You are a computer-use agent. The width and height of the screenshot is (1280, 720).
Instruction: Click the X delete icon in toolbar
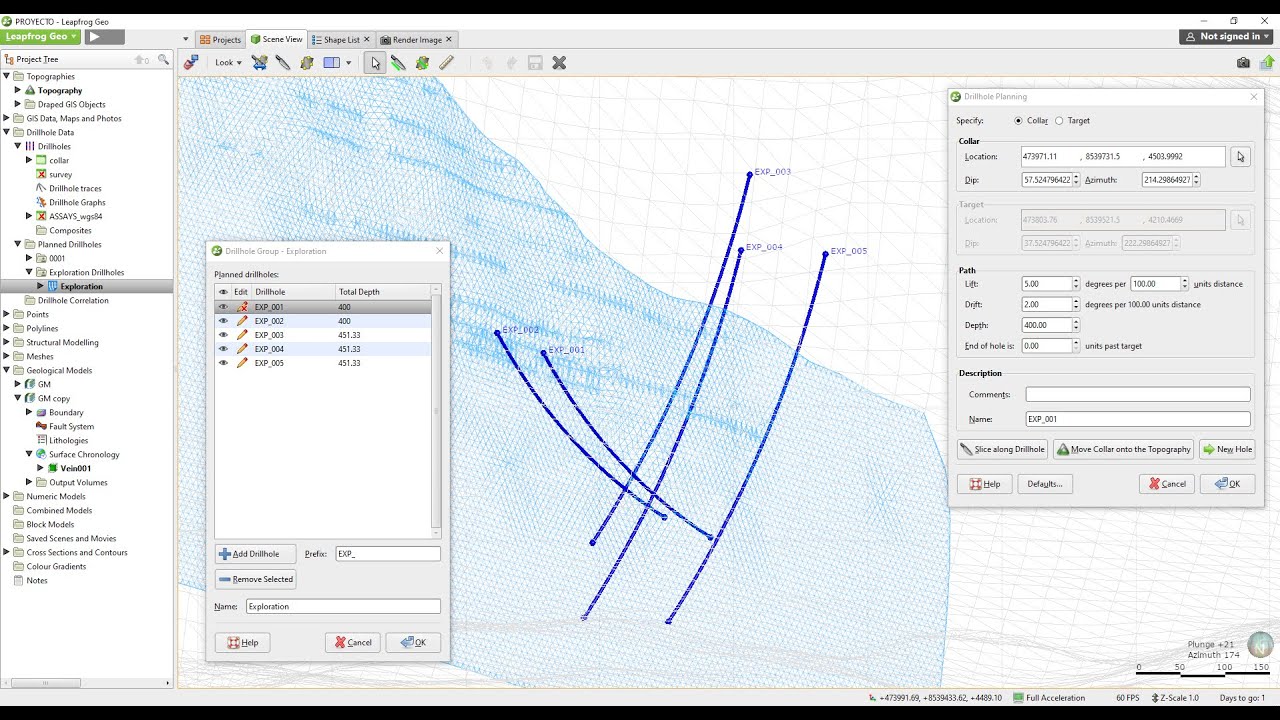tap(559, 62)
